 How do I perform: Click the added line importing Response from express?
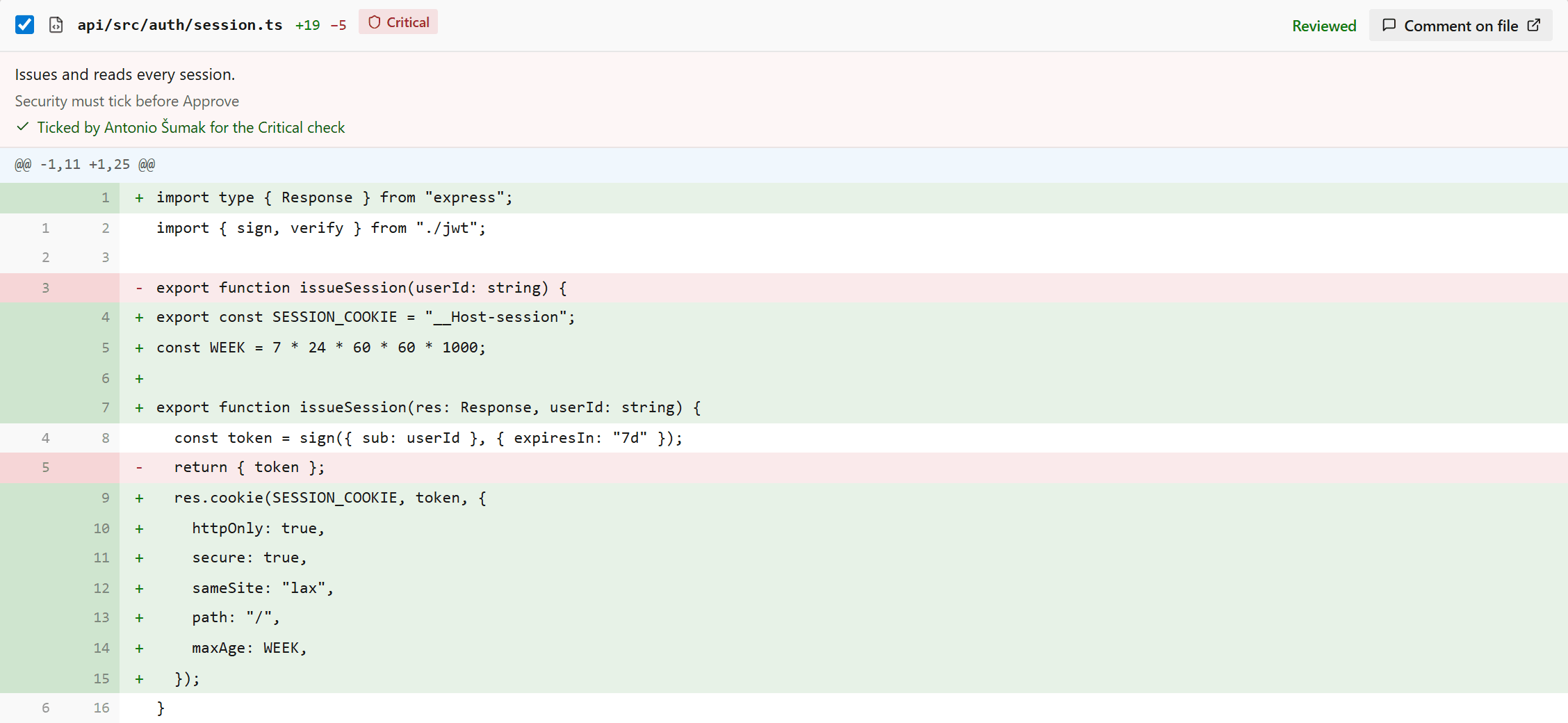pyautogui.click(x=784, y=197)
